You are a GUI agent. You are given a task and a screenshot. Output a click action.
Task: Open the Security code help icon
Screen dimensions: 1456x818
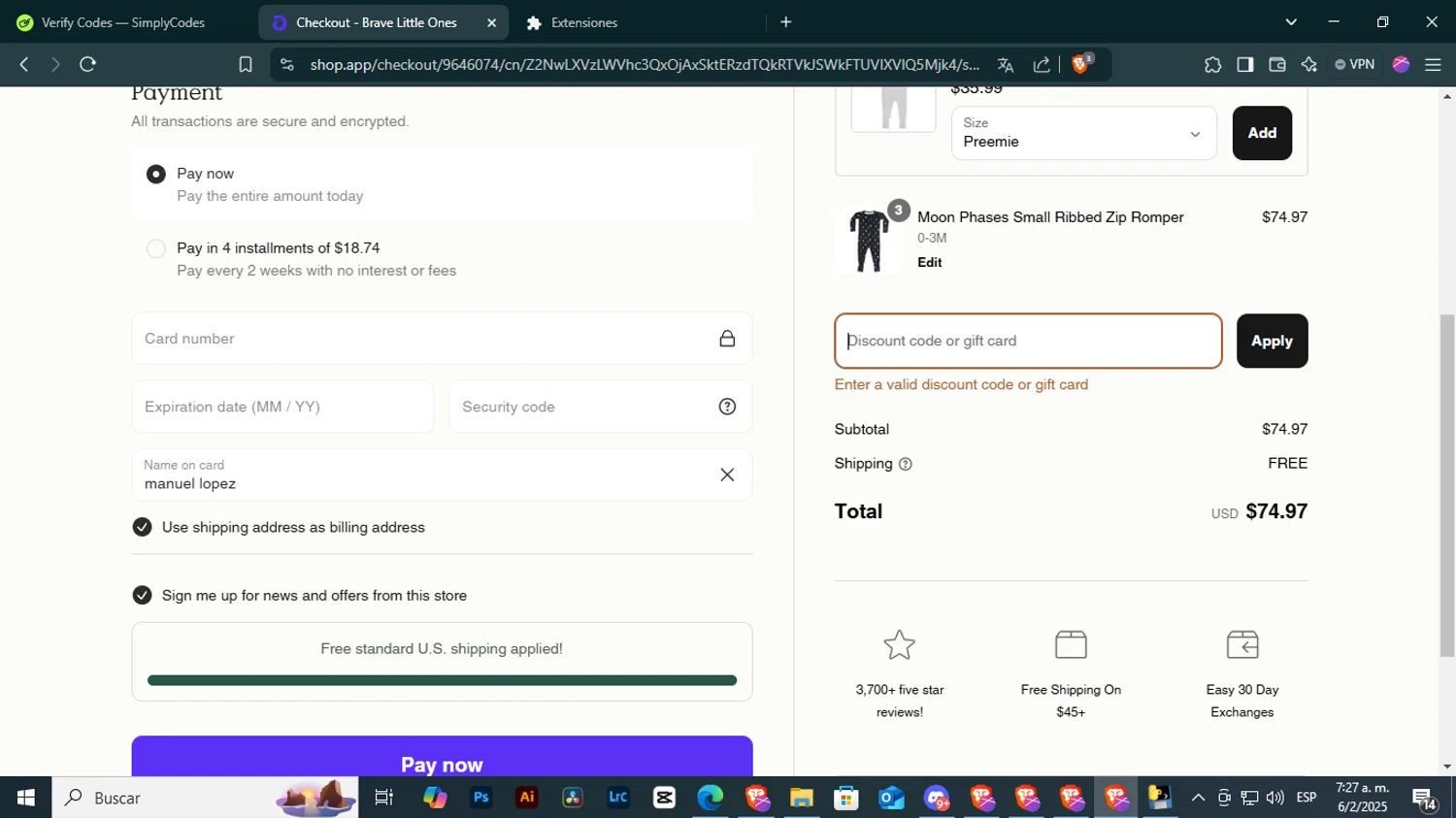[727, 407]
